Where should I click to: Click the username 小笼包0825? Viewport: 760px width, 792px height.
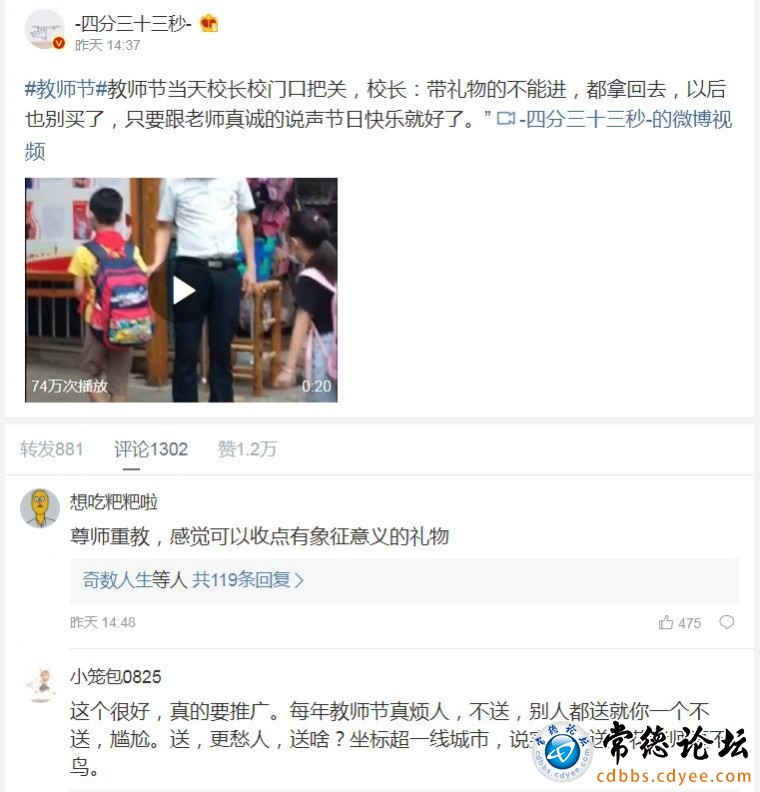(116, 677)
